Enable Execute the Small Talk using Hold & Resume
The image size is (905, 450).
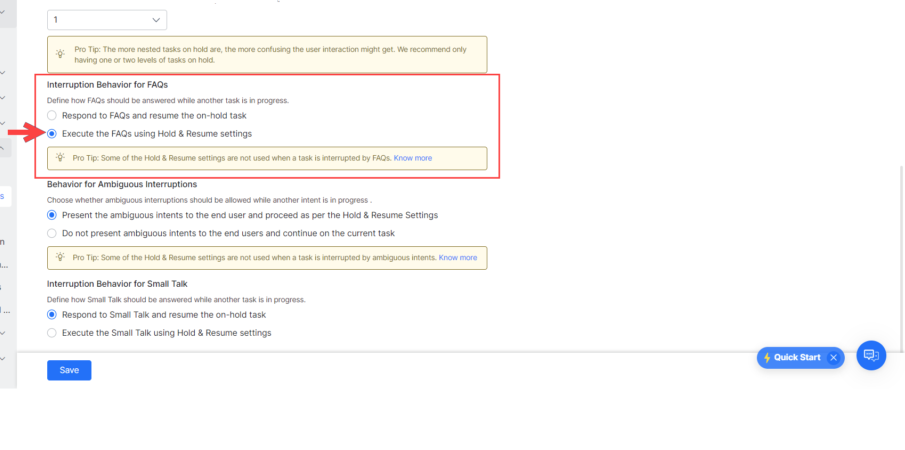(x=52, y=333)
